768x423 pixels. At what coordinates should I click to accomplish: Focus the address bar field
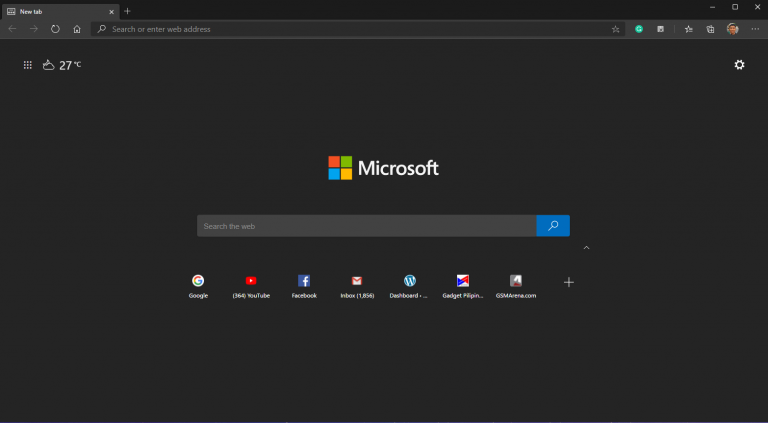point(358,29)
